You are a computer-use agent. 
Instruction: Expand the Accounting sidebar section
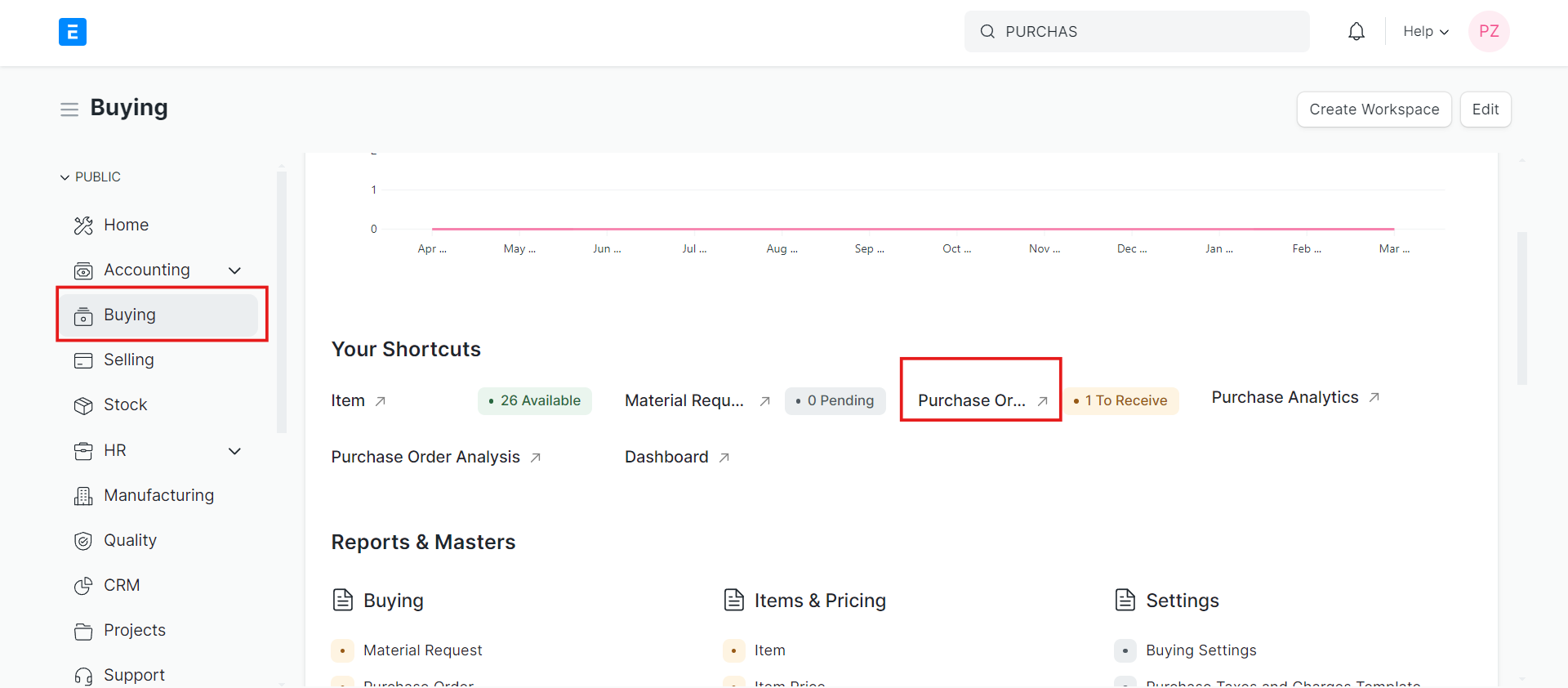coord(235,270)
